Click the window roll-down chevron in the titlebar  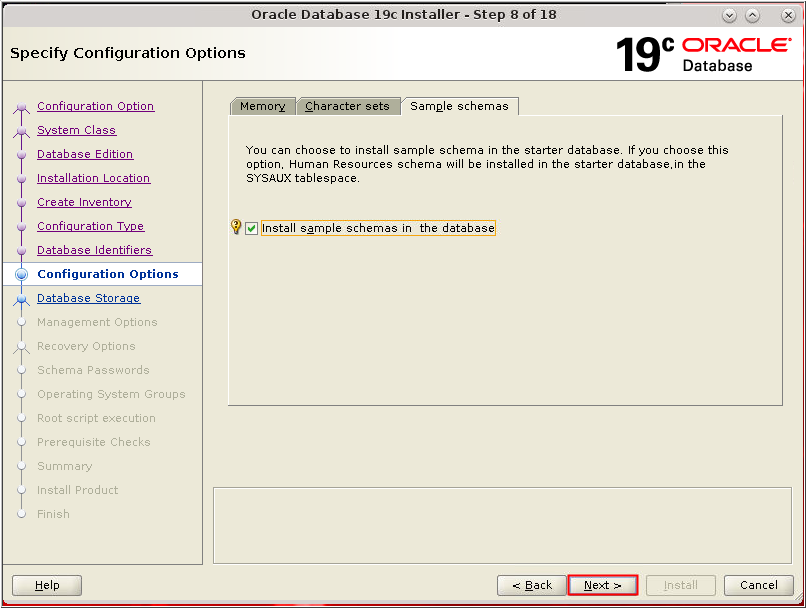(729, 14)
